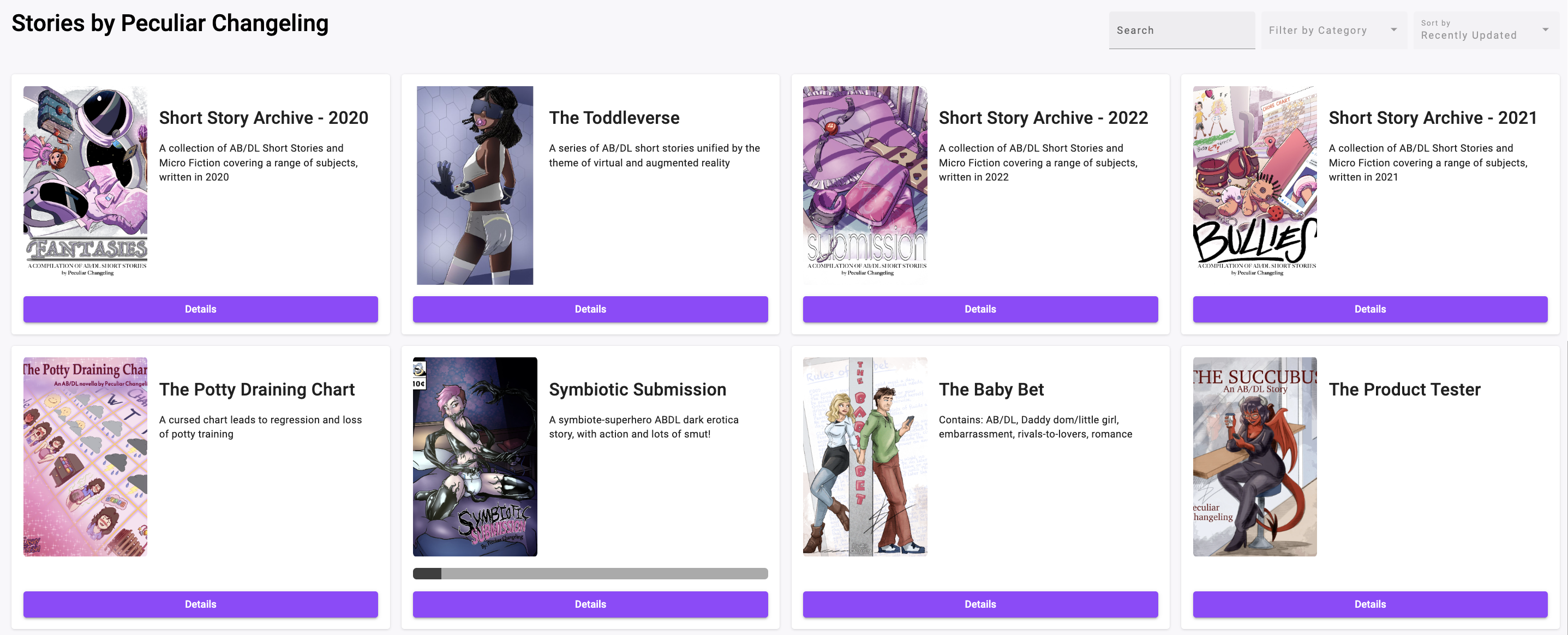1568x635 pixels.
Task: Open the Filter by Category dropdown
Action: (x=1333, y=30)
